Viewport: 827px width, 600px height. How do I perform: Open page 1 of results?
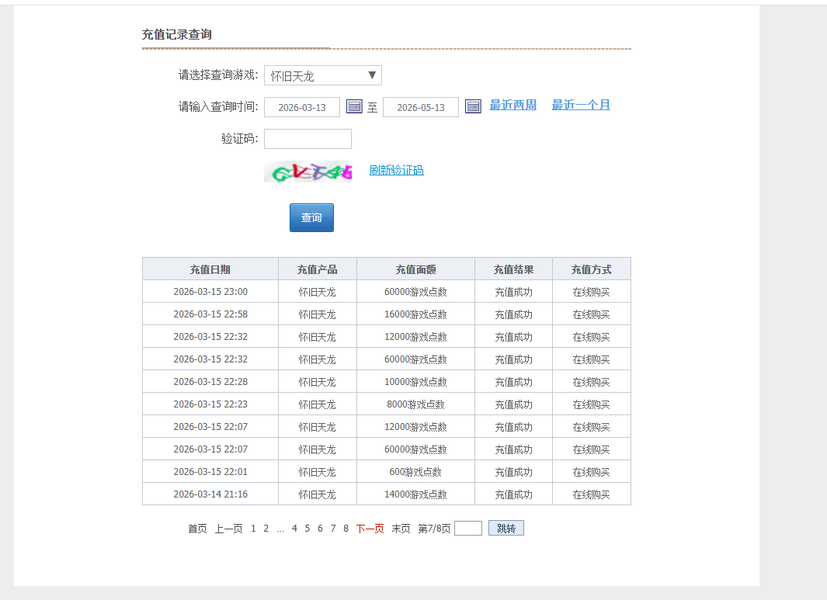tap(253, 528)
